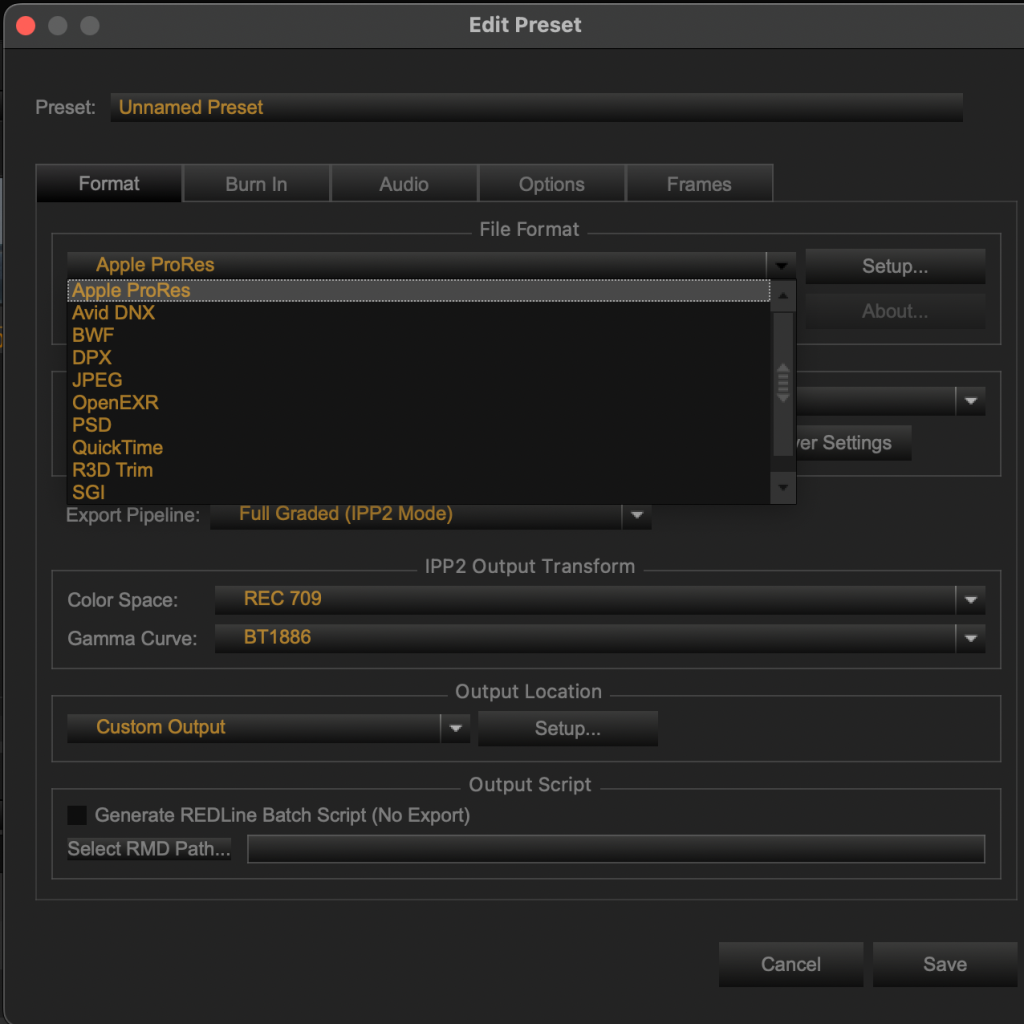
Task: Open the Audio tab
Action: coord(404,184)
